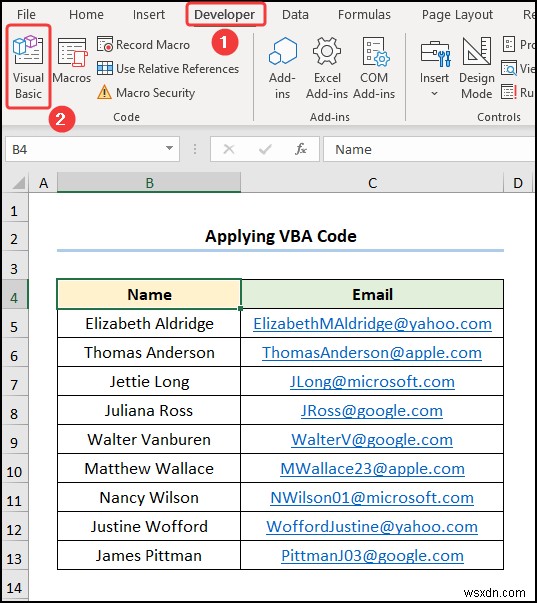Screen dimensions: 537x603
Task: Expand the Name Box dropdown arrow
Action: pyautogui.click(x=169, y=148)
